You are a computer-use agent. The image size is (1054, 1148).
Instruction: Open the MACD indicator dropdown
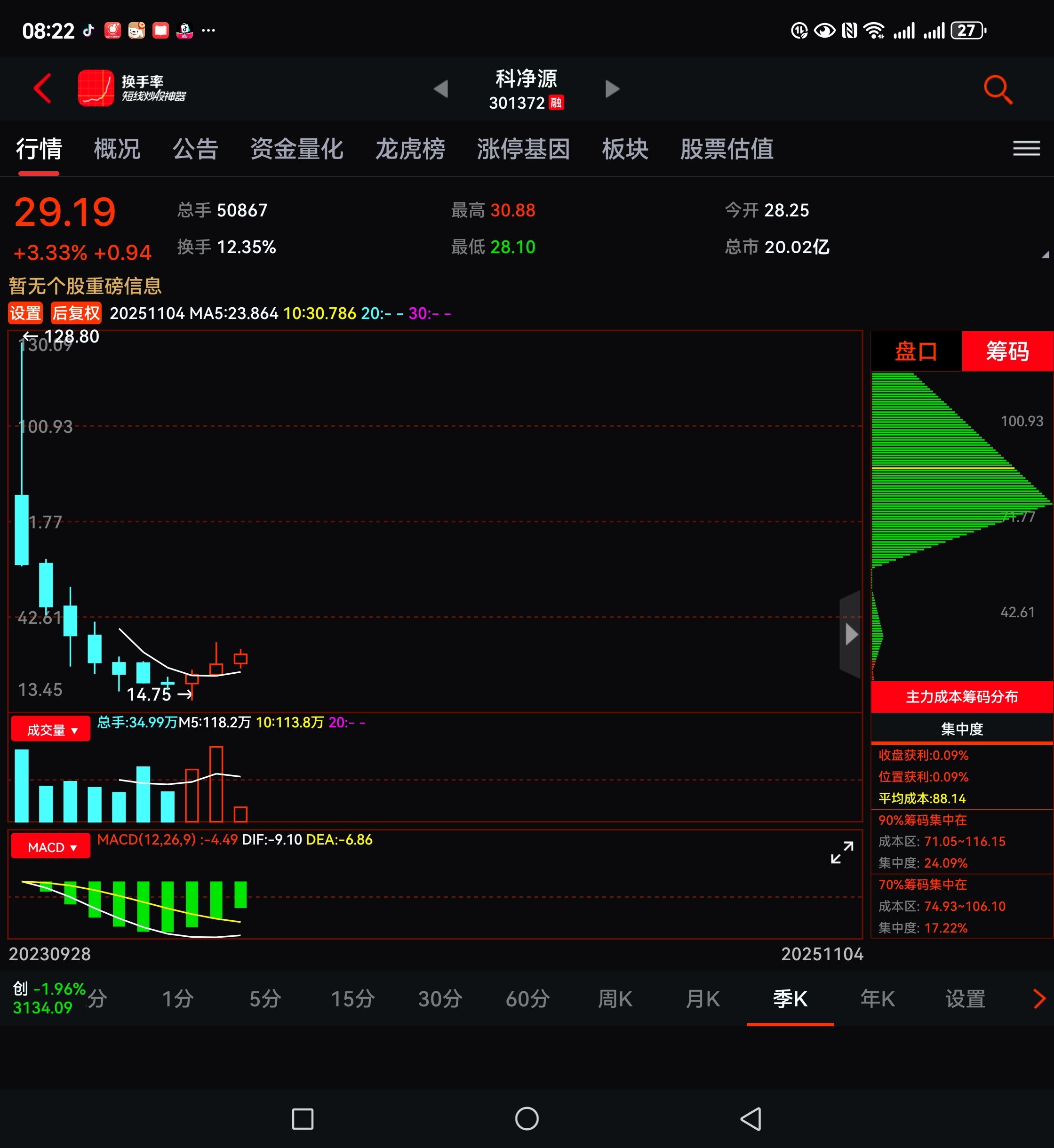pos(51,847)
